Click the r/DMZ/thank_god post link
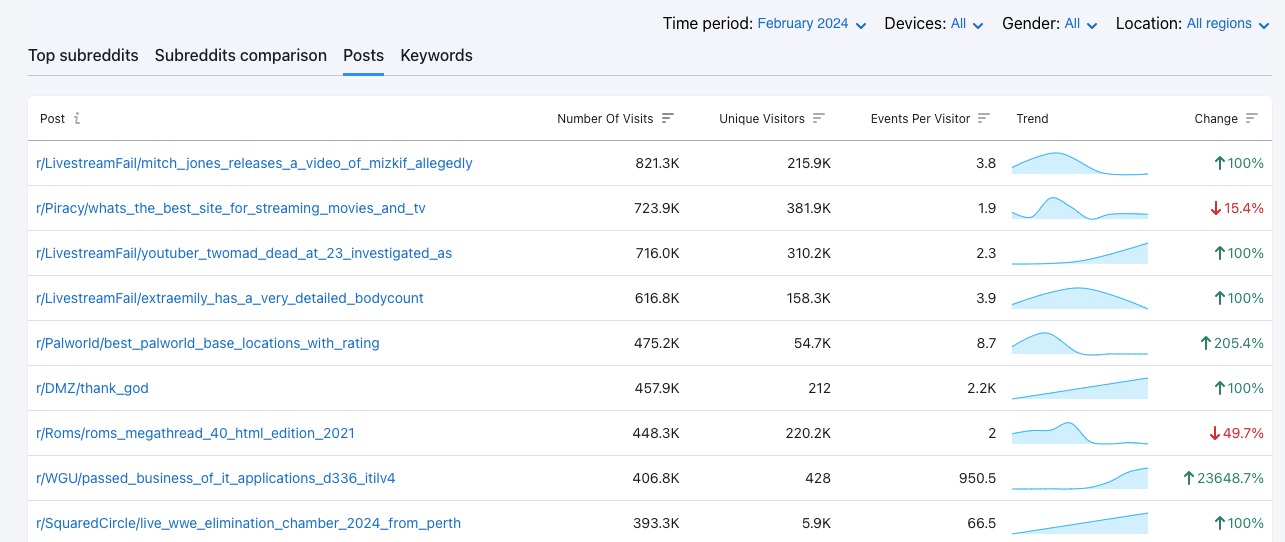This screenshot has height=542, width=1285. (92, 388)
